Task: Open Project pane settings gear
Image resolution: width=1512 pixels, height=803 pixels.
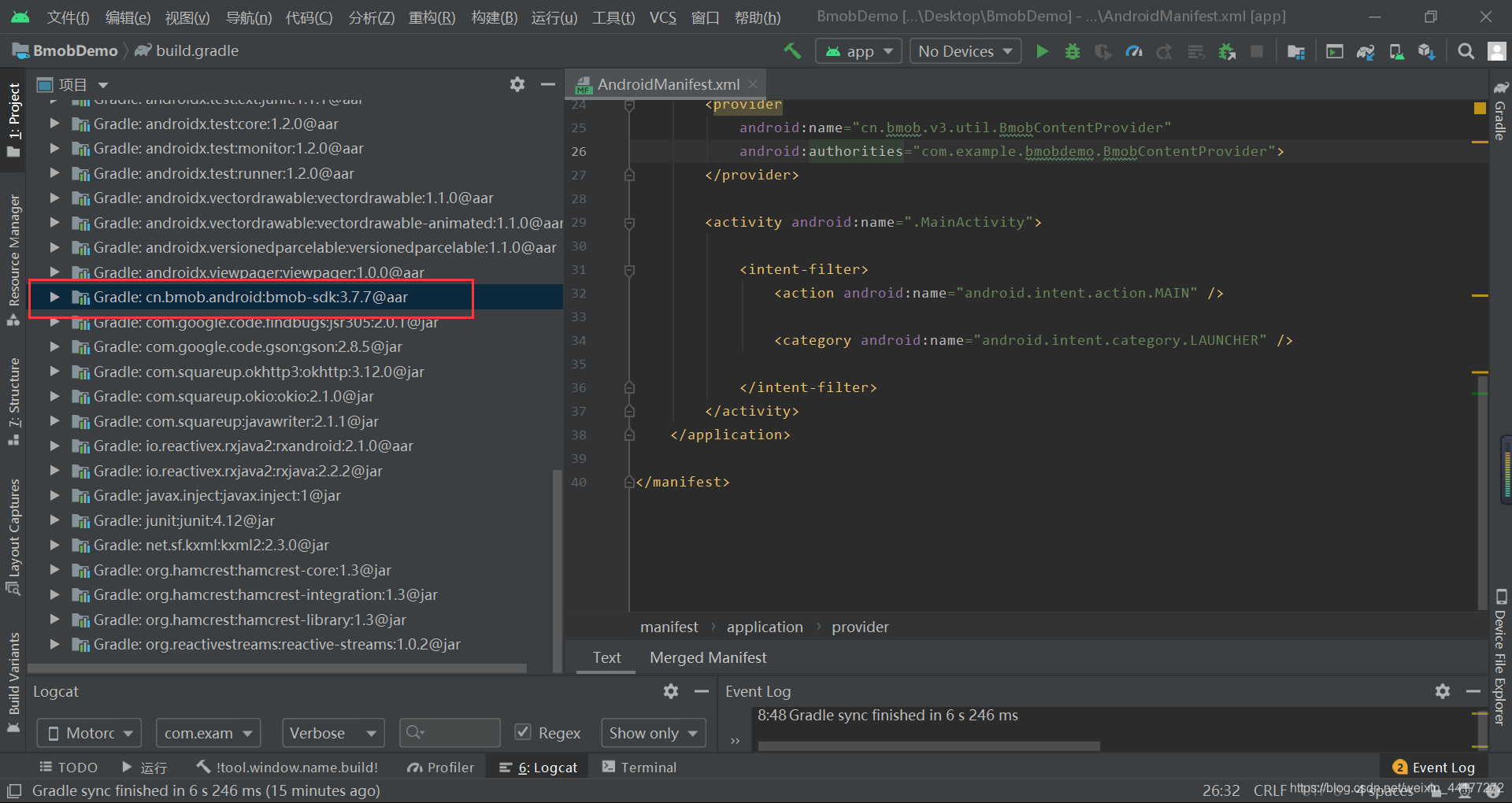Action: coord(517,84)
